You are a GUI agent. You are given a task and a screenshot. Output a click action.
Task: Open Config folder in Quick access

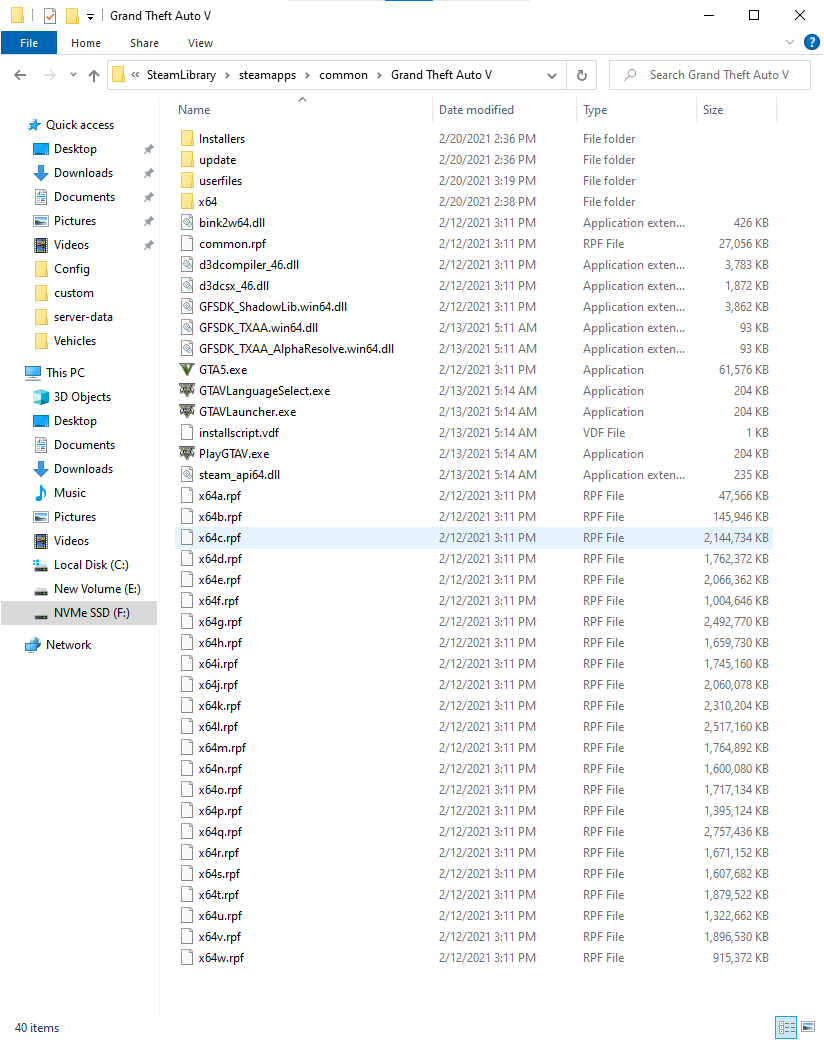(x=62, y=269)
